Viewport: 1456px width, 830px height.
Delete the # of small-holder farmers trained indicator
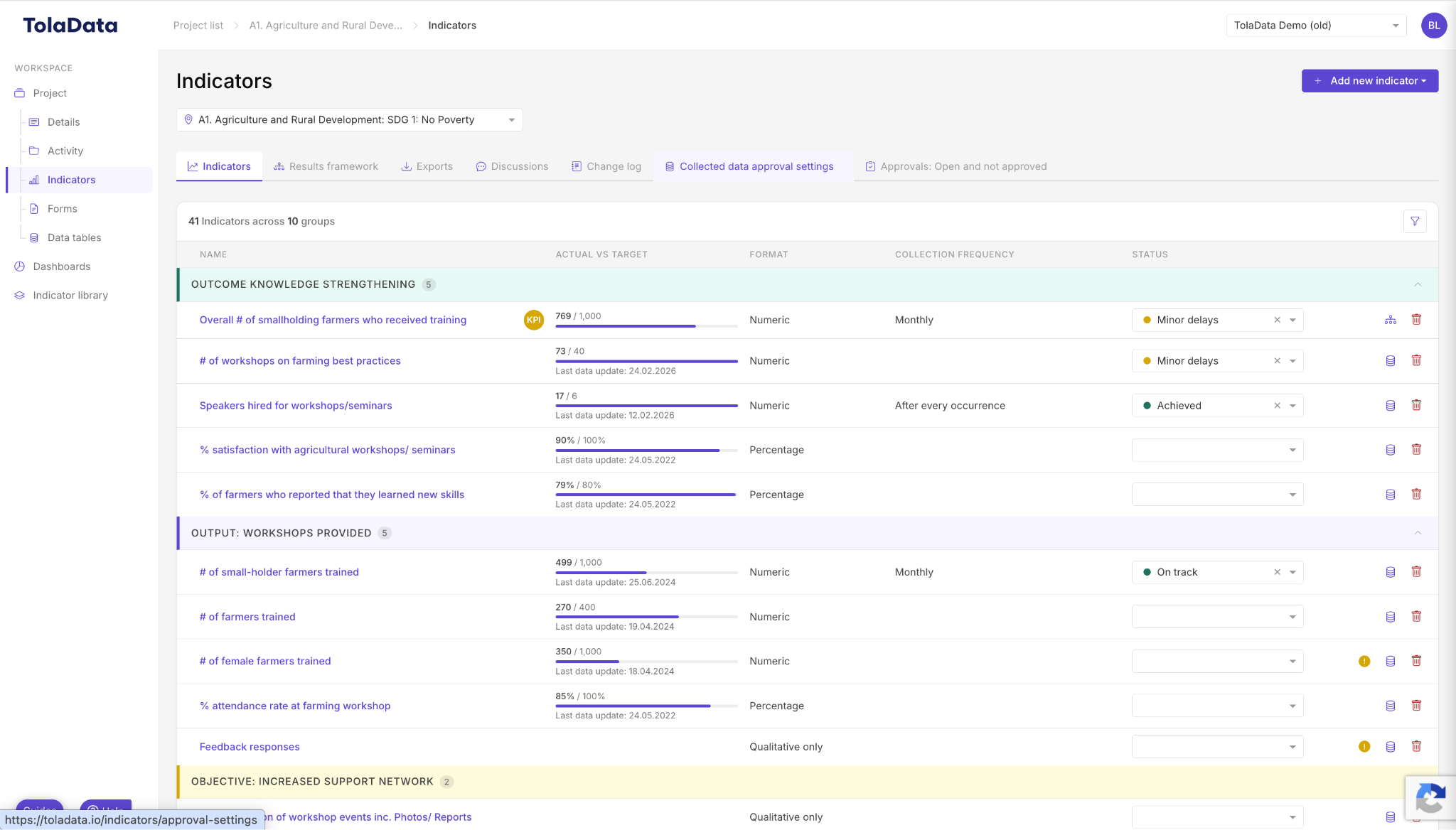[x=1416, y=571]
